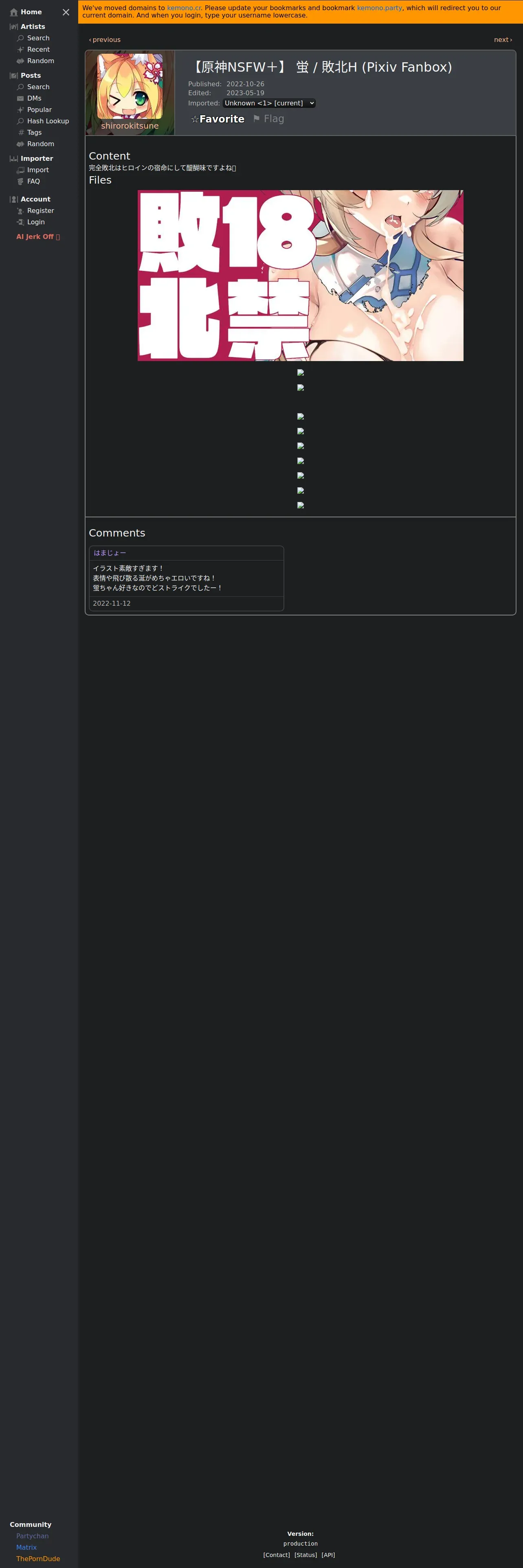
Task: Open commenter はまじょー profile
Action: (x=110, y=553)
